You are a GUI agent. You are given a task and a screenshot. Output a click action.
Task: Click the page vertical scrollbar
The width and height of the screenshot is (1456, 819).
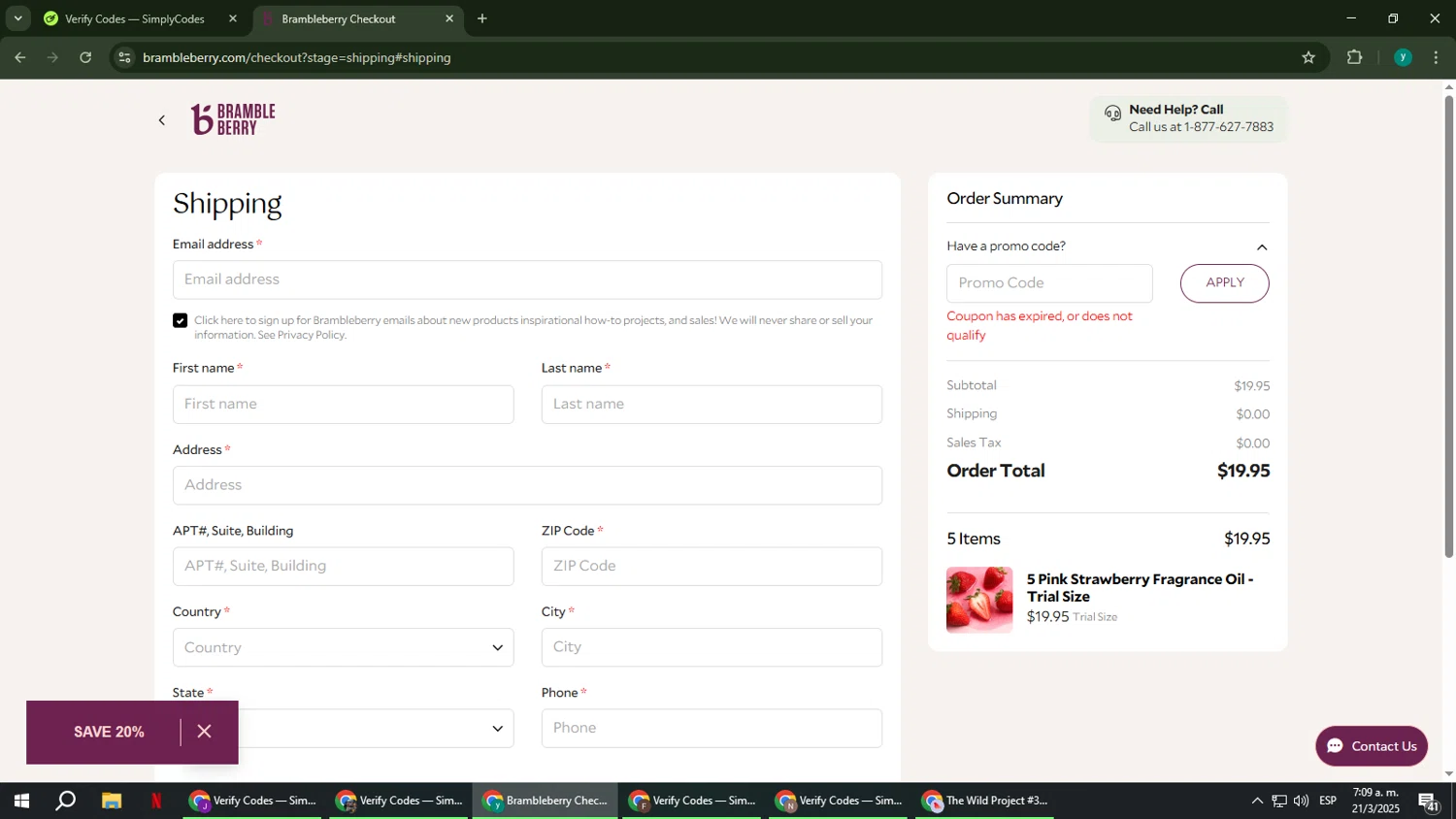tap(1449, 327)
